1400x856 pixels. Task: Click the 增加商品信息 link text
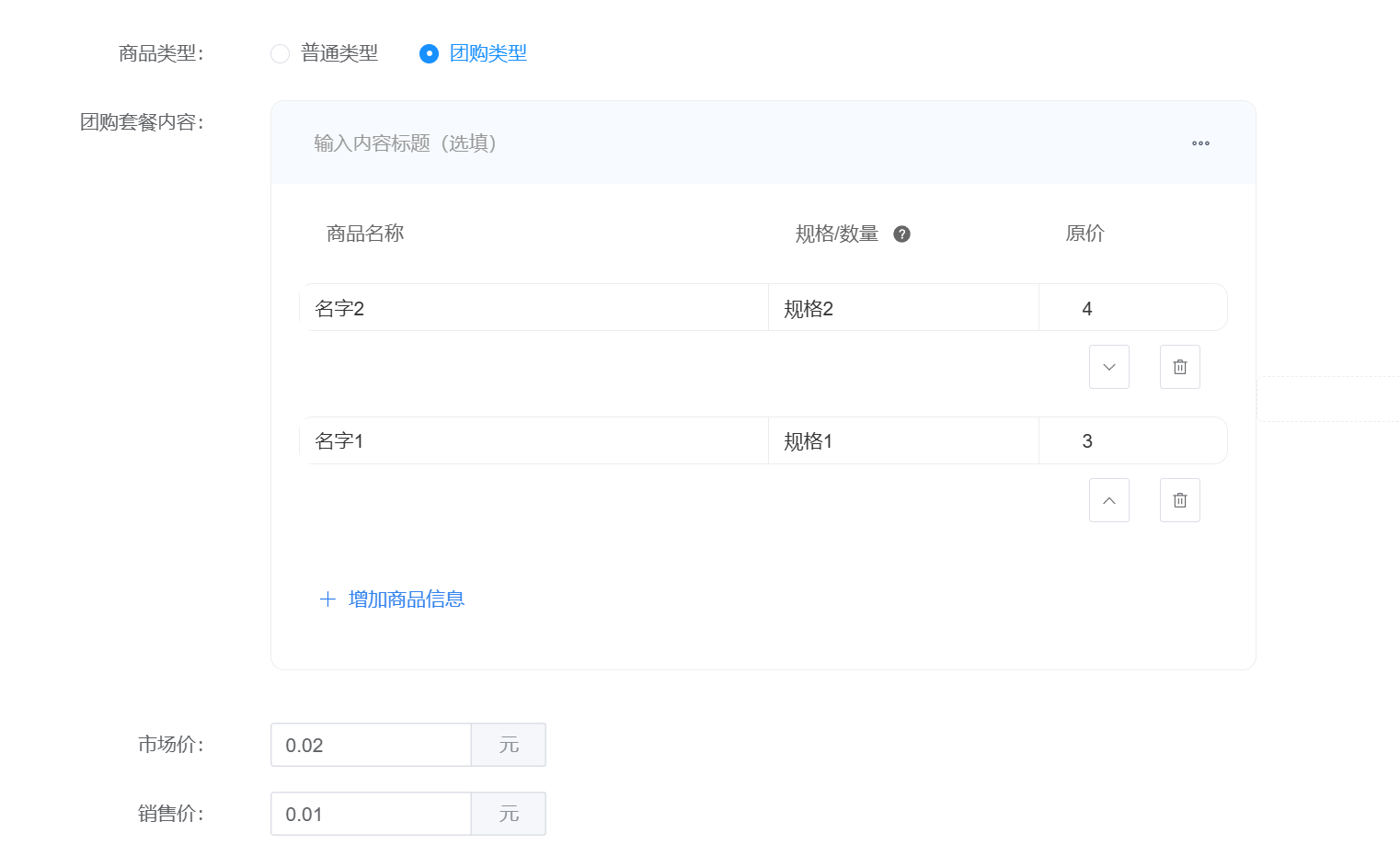407,599
